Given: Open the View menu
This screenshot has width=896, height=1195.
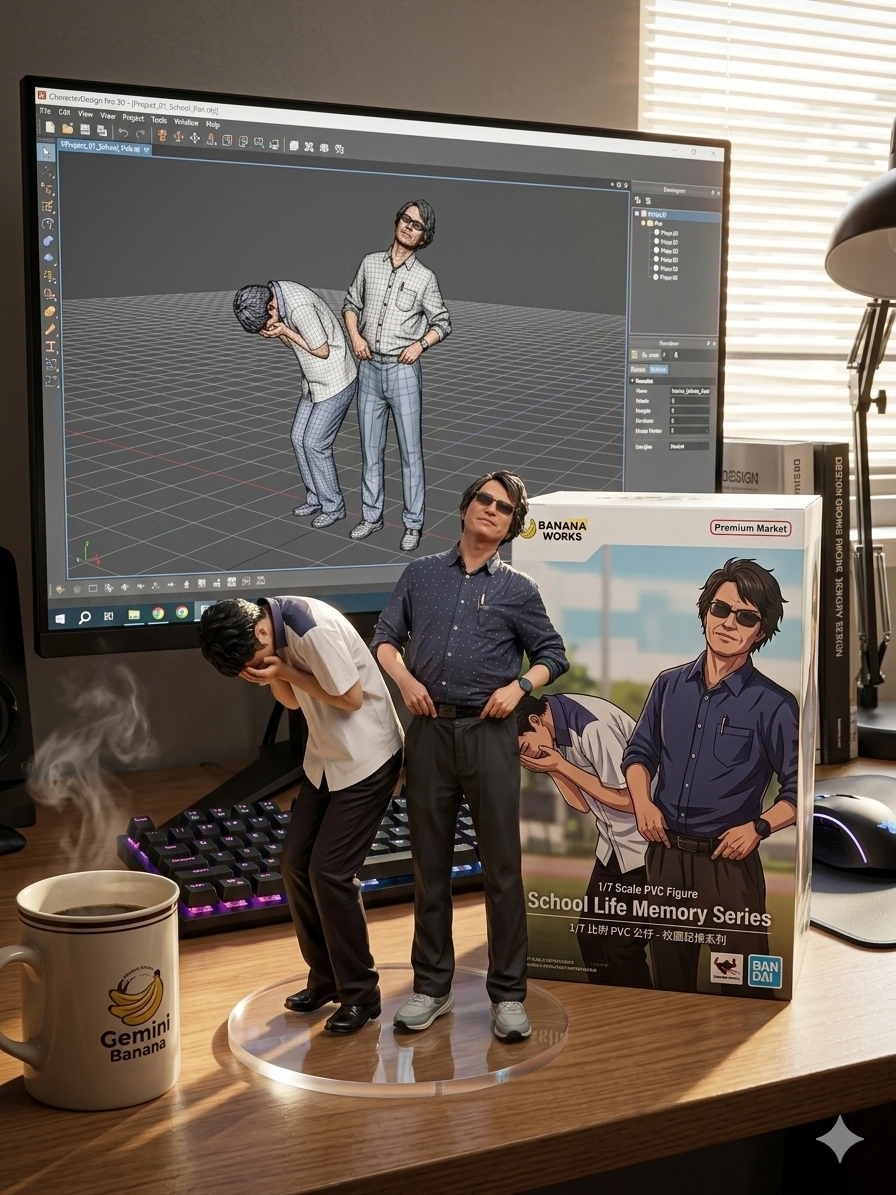Looking at the screenshot, I should click(85, 115).
